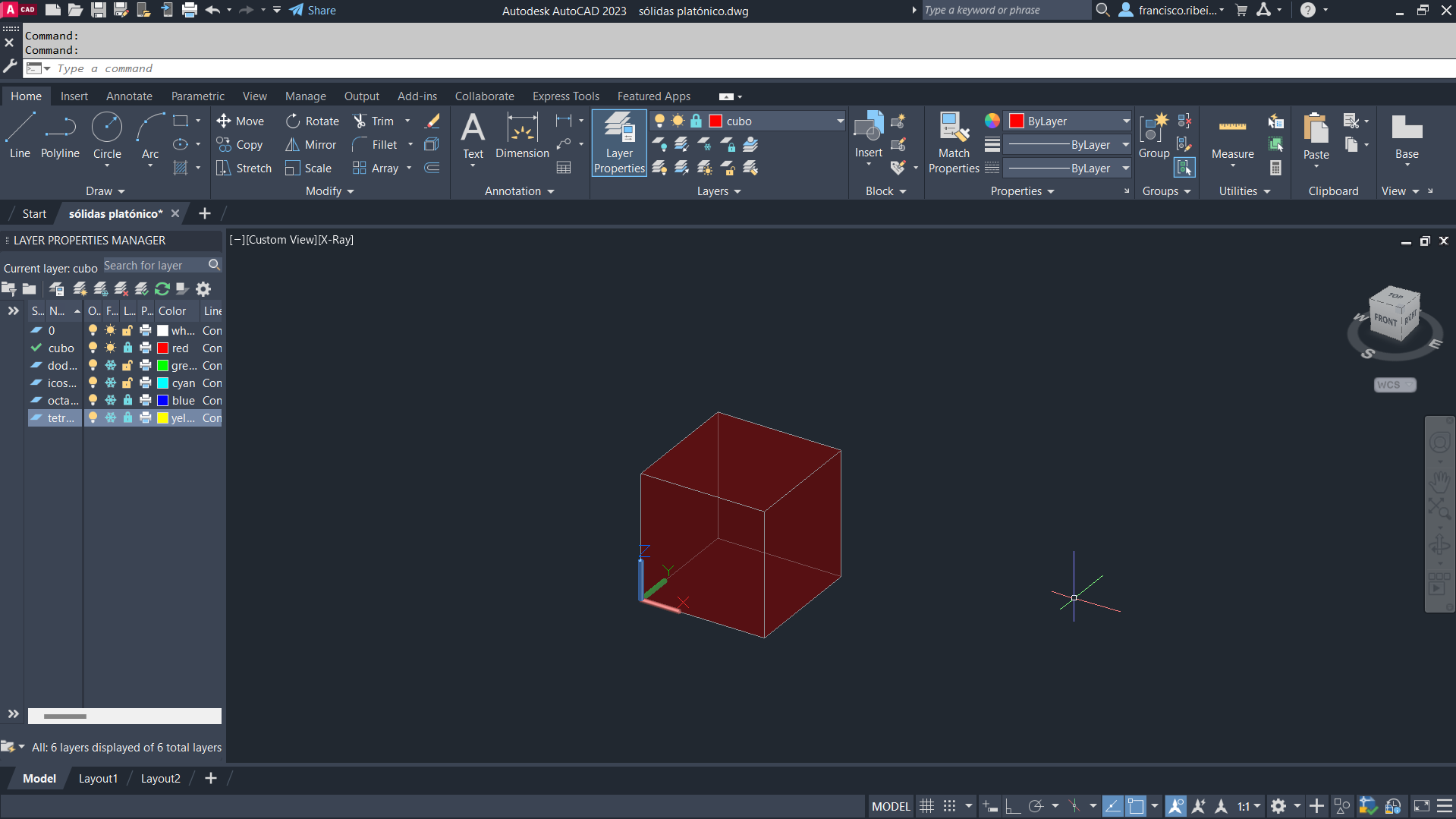Viewport: 1456px width, 819px height.
Task: Toggle plot setting for layer 0
Action: pos(146,331)
